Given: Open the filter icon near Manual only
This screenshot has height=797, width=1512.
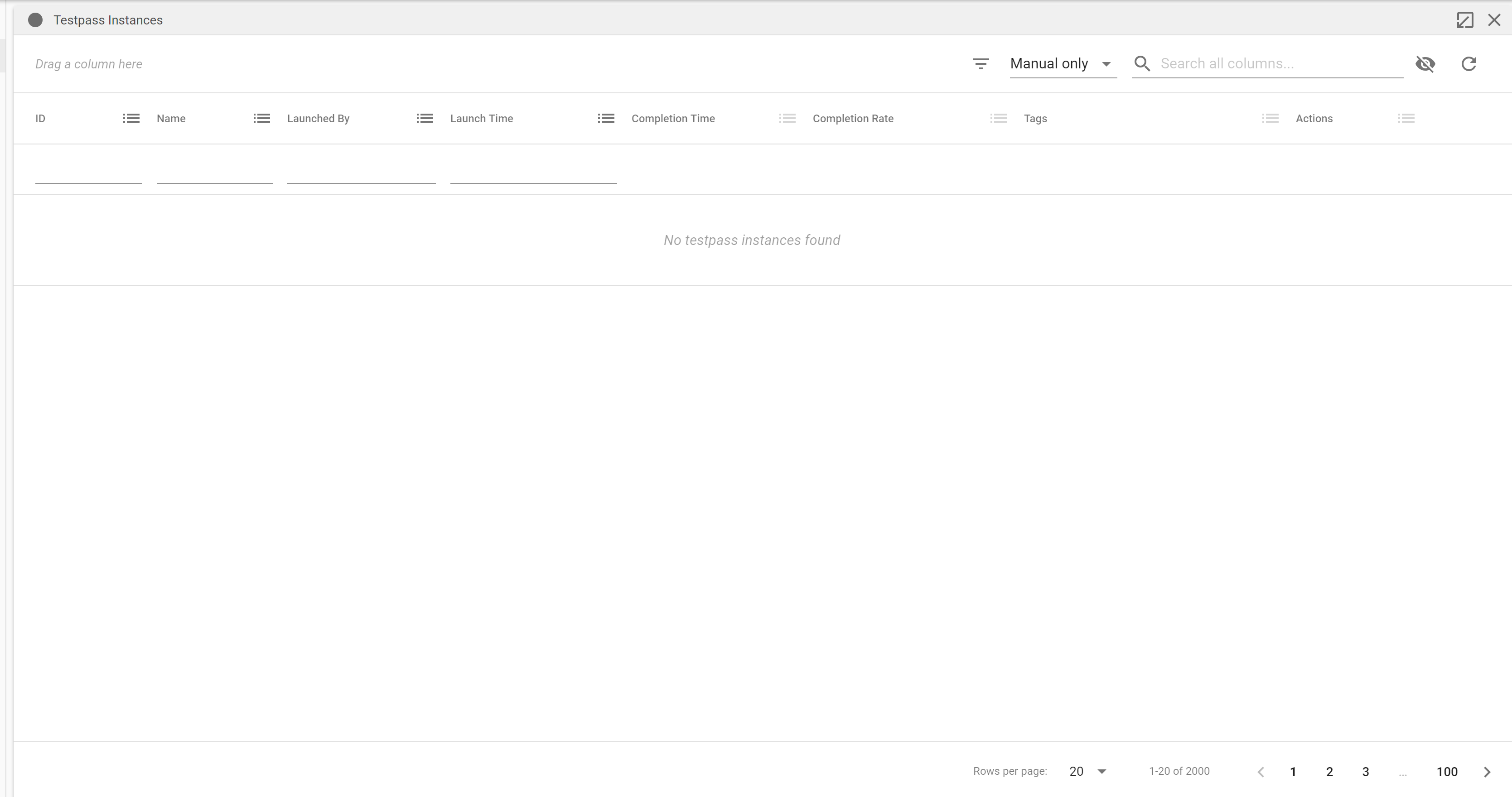Looking at the screenshot, I should click(981, 64).
